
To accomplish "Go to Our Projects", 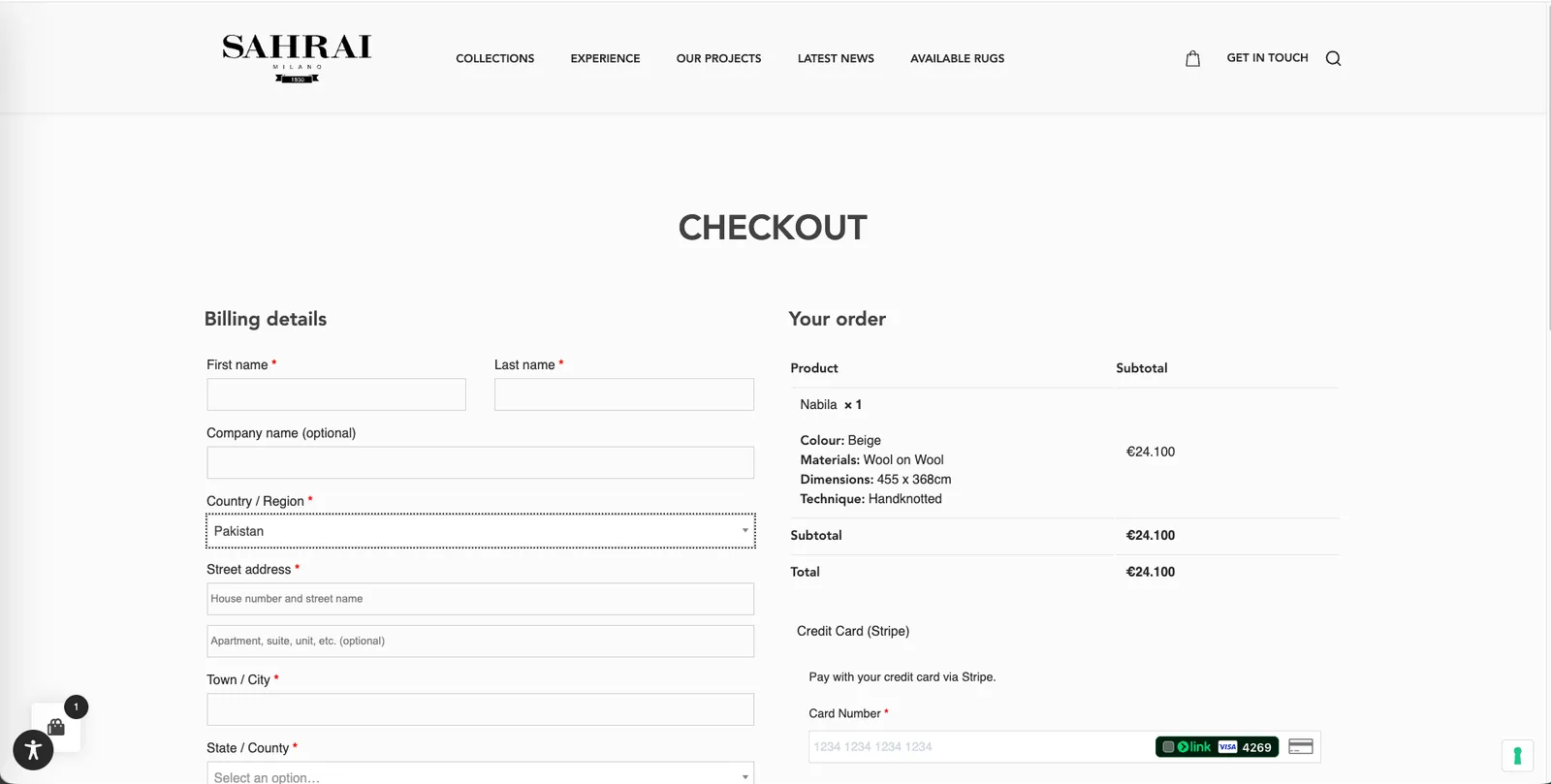I will tap(718, 58).
